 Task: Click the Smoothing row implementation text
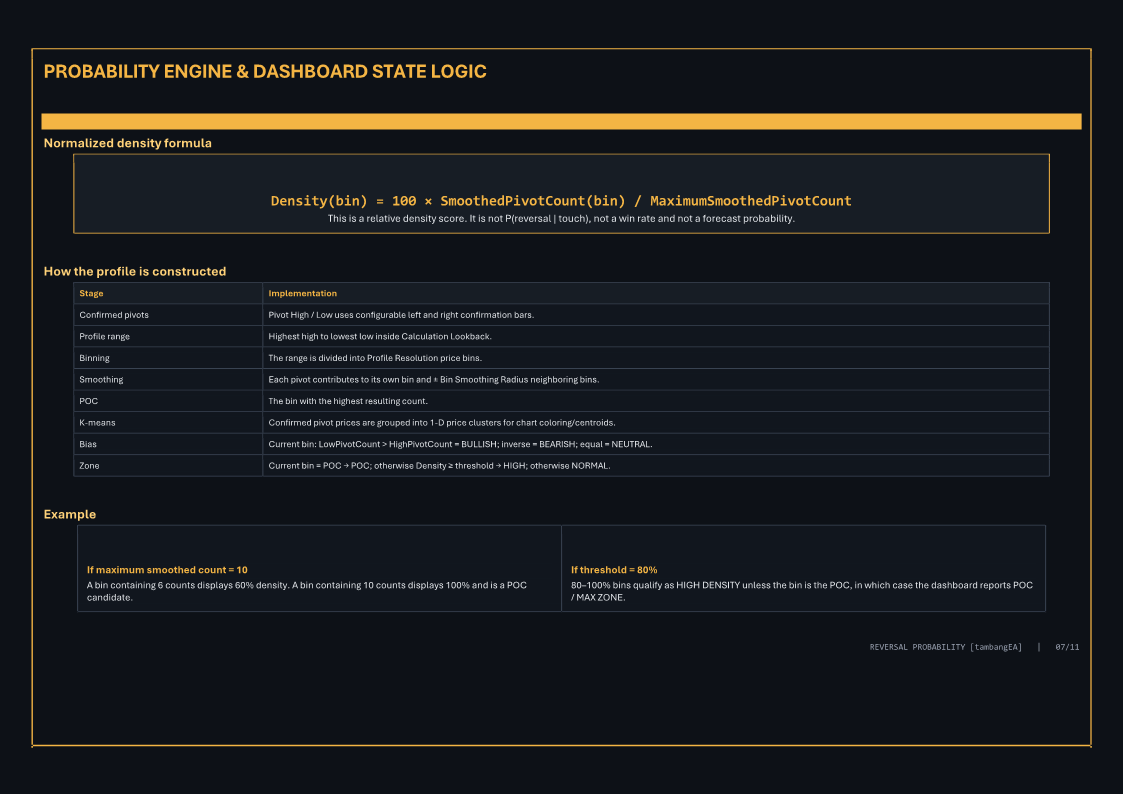point(433,379)
